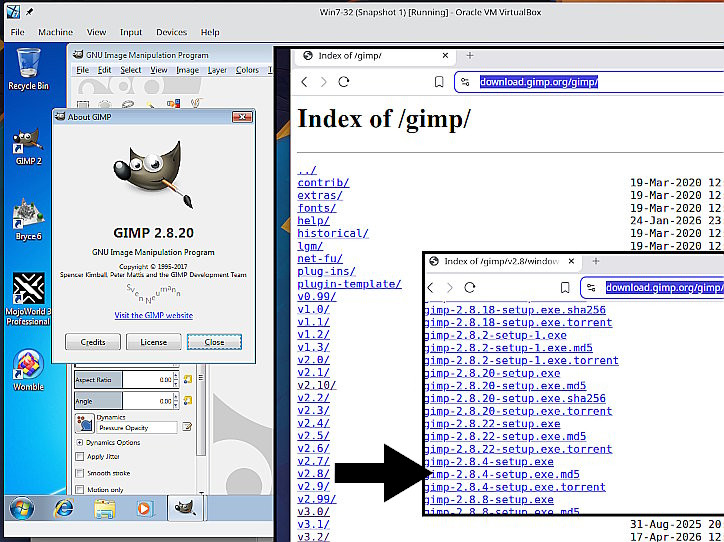Open VirtualBox File menu
724x542 pixels.
tap(18, 32)
